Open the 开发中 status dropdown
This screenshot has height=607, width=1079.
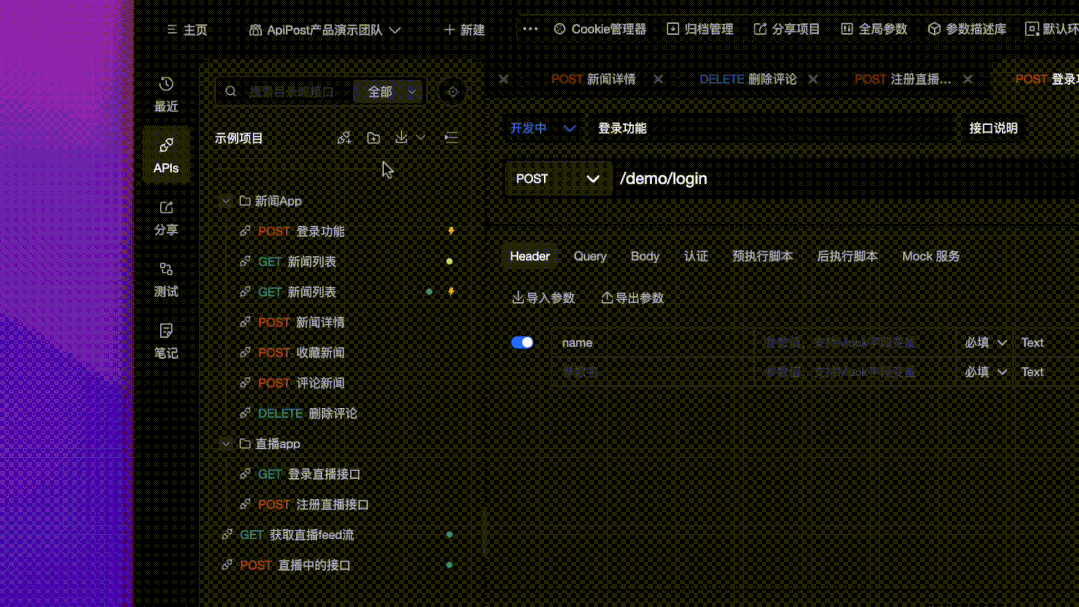point(541,129)
